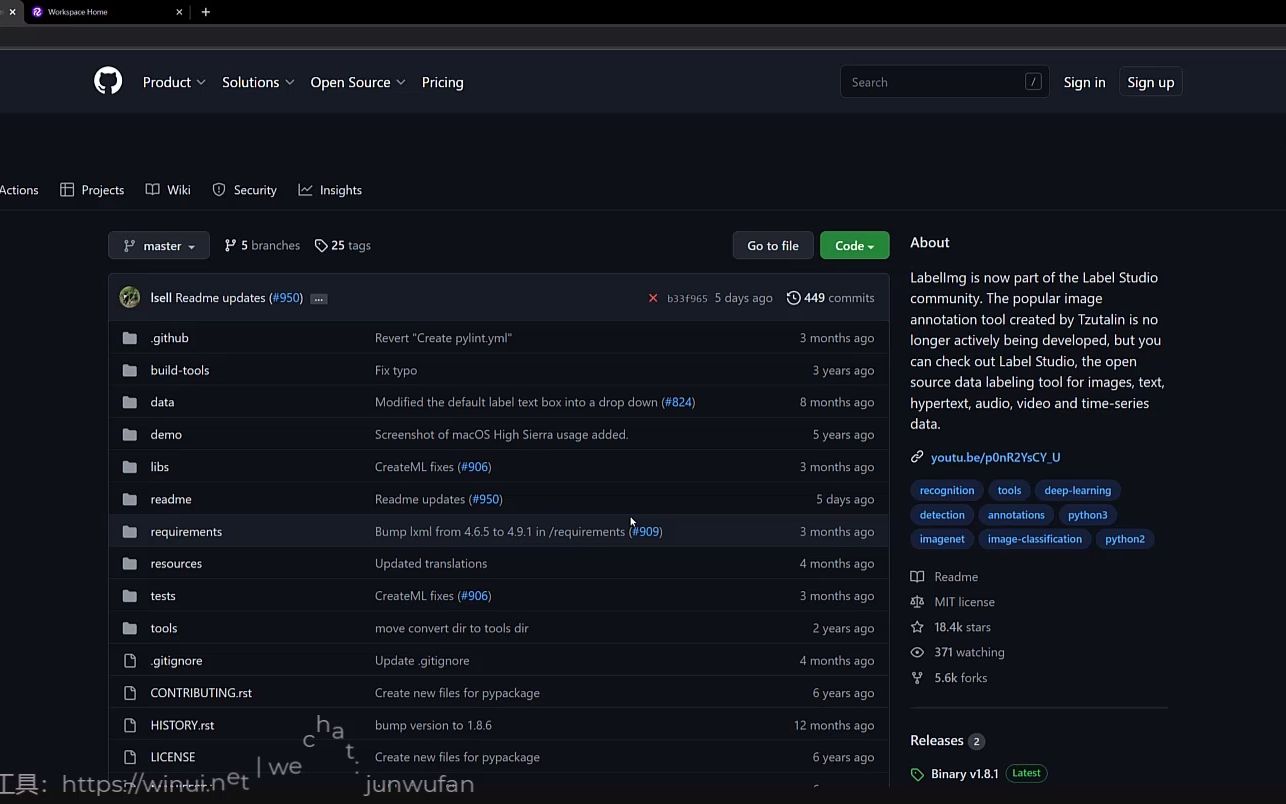This screenshot has width=1286, height=804.
Task: Open the Wiki tab
Action: coord(168,190)
